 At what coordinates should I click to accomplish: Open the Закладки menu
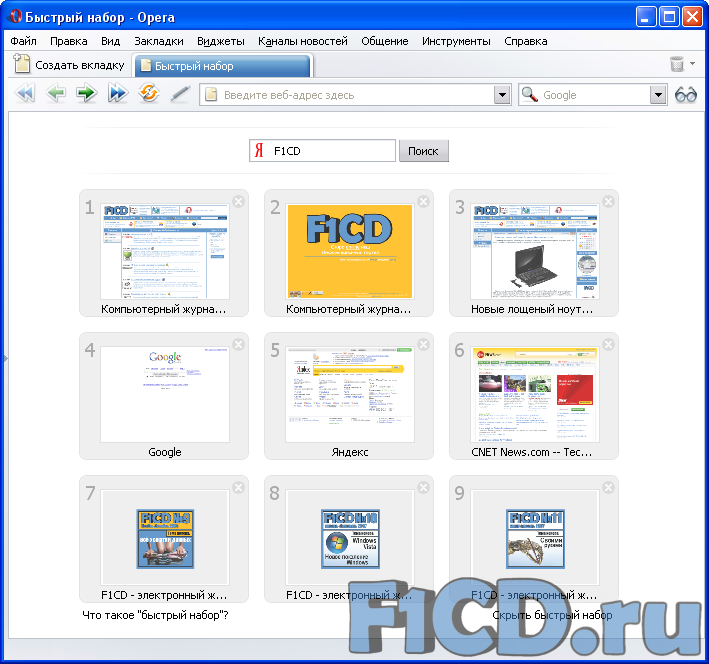(x=159, y=41)
